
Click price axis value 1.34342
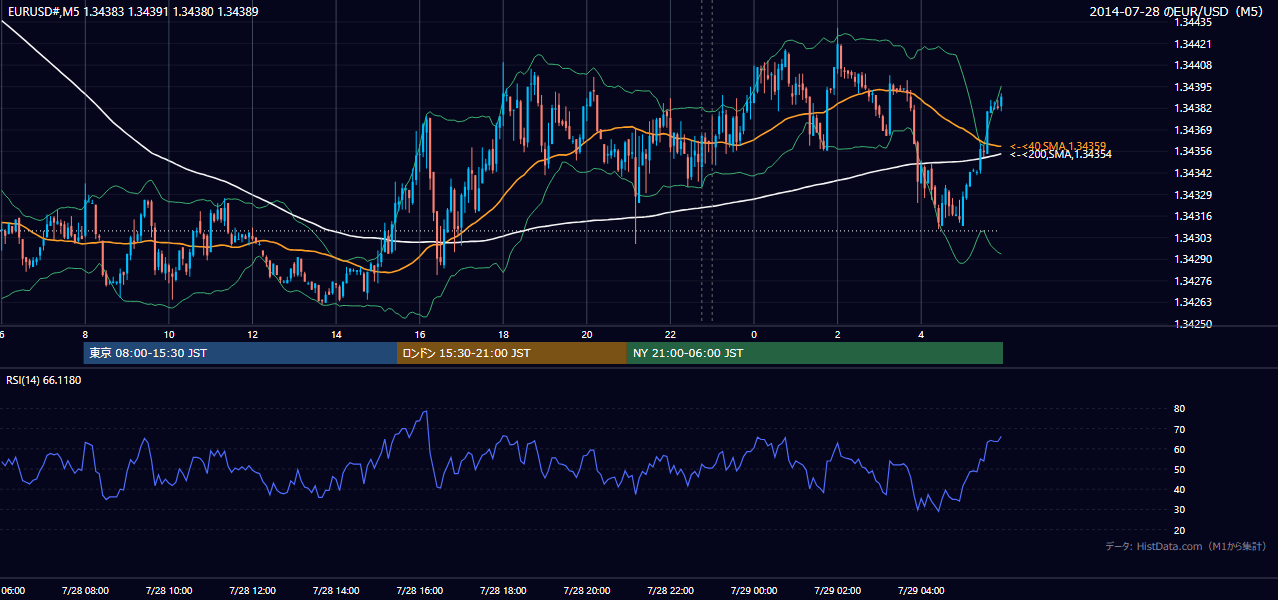1194,173
